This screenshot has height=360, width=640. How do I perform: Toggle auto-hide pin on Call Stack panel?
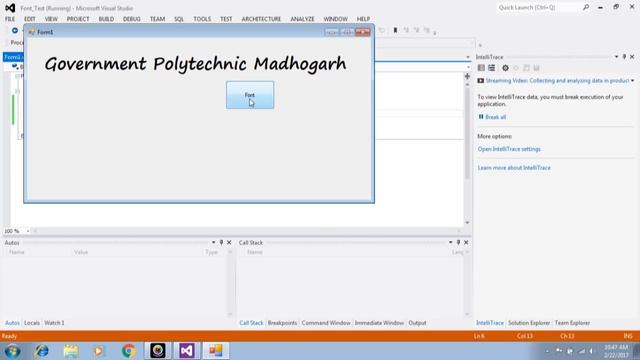click(x=458, y=242)
